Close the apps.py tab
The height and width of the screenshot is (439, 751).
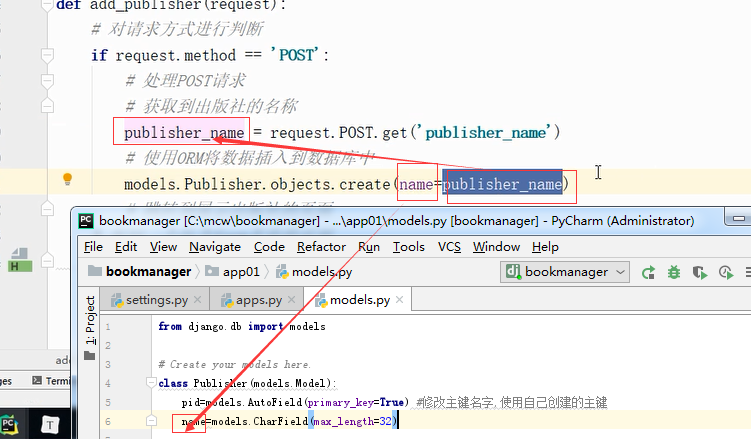pyautogui.click(x=291, y=300)
